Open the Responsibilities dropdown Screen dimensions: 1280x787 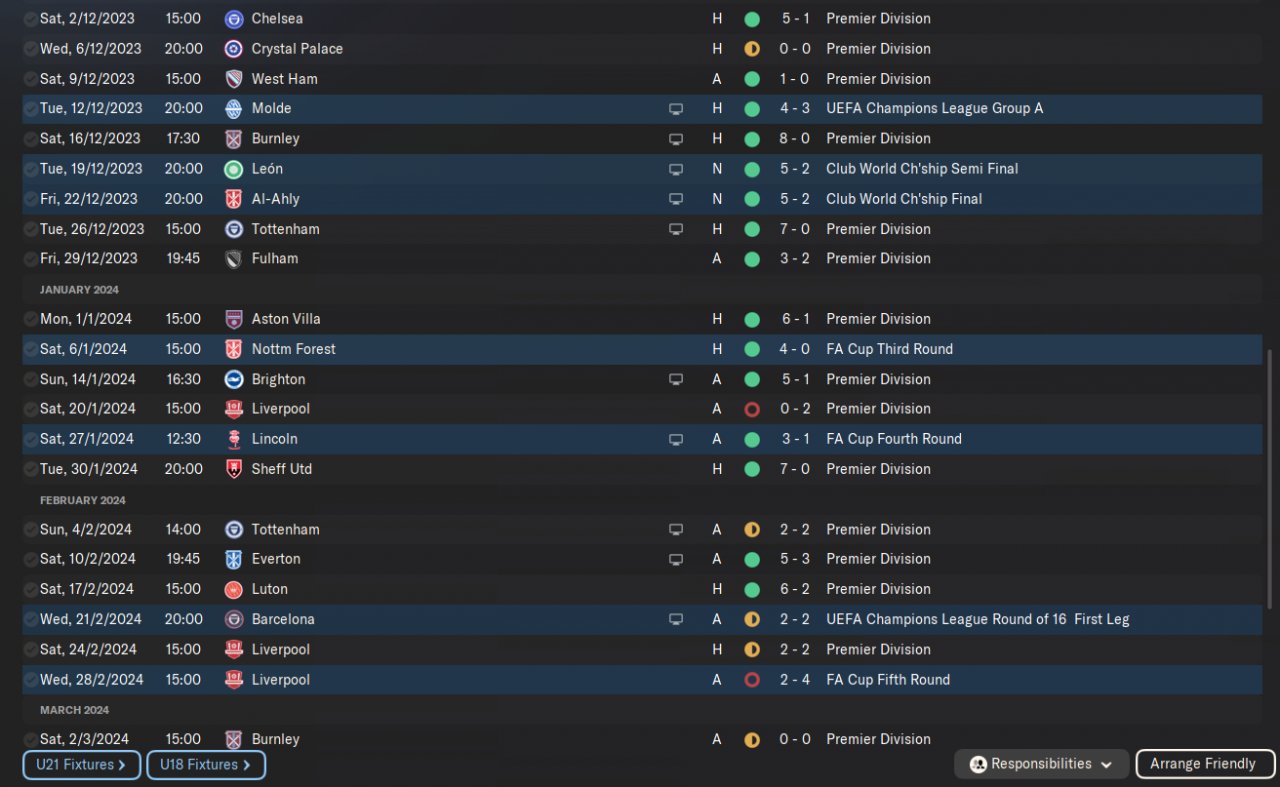[1041, 765]
